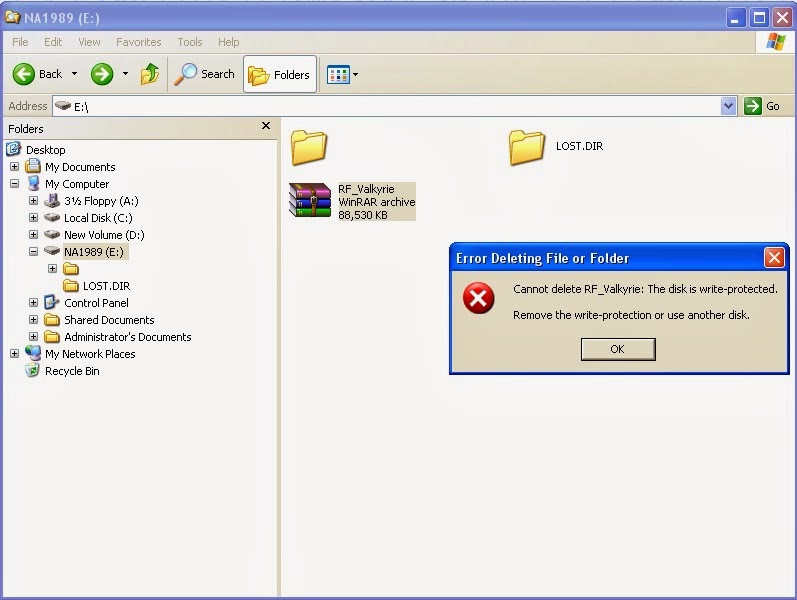Screen dimensions: 797x600
Task: Open the View menu
Action: pos(89,42)
